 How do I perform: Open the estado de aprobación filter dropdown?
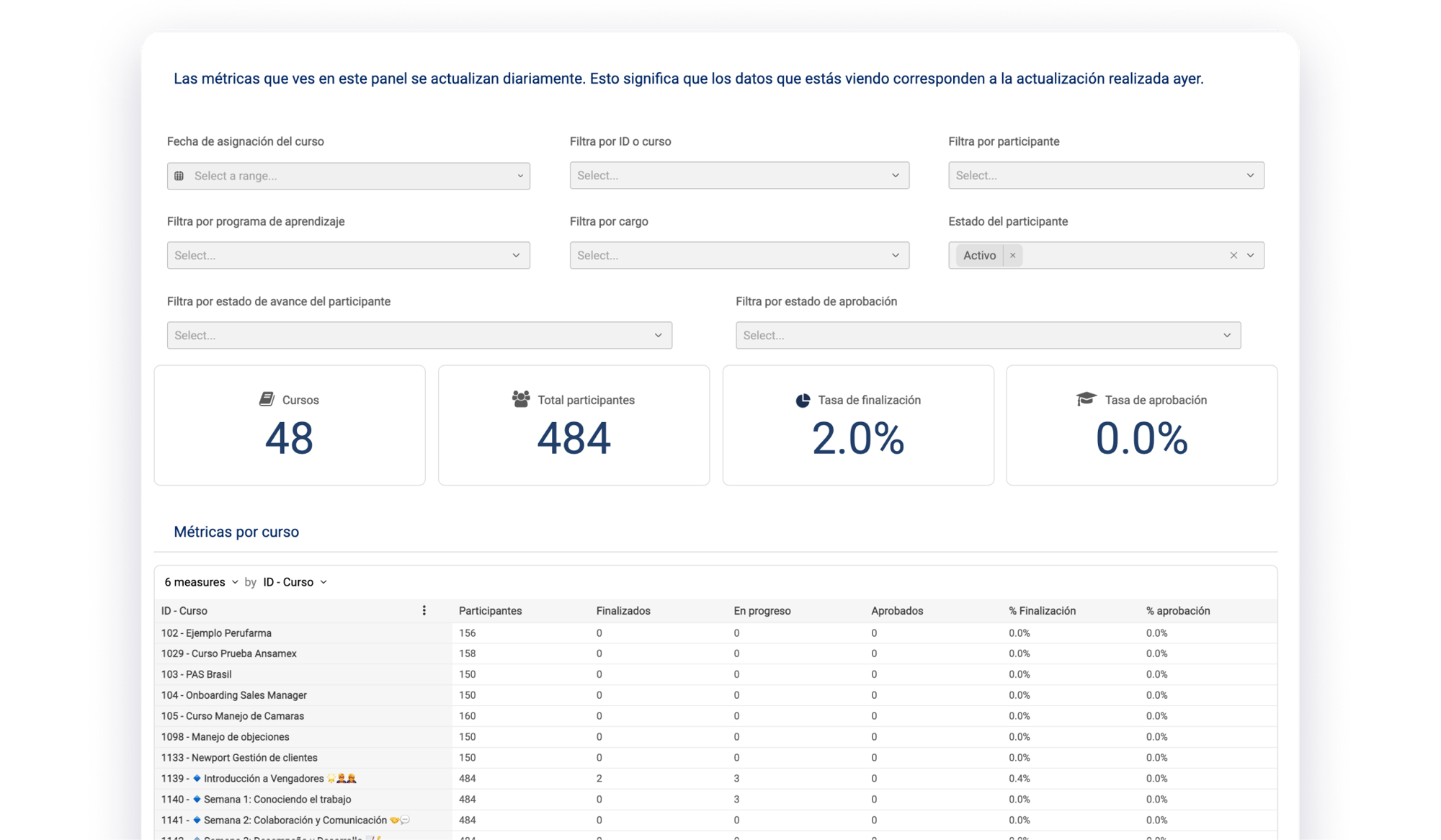988,335
